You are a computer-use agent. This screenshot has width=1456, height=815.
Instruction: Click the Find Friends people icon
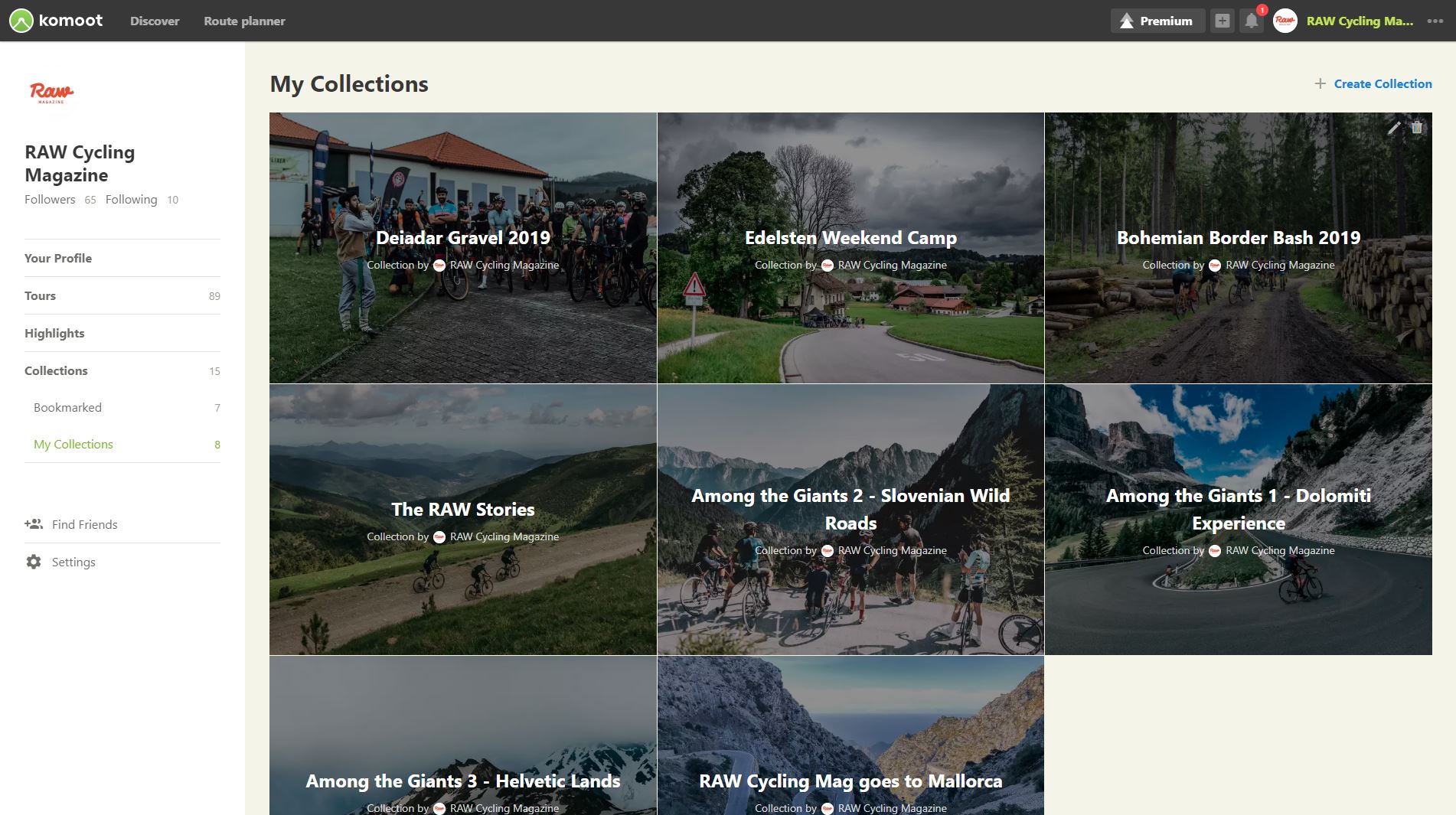(34, 524)
